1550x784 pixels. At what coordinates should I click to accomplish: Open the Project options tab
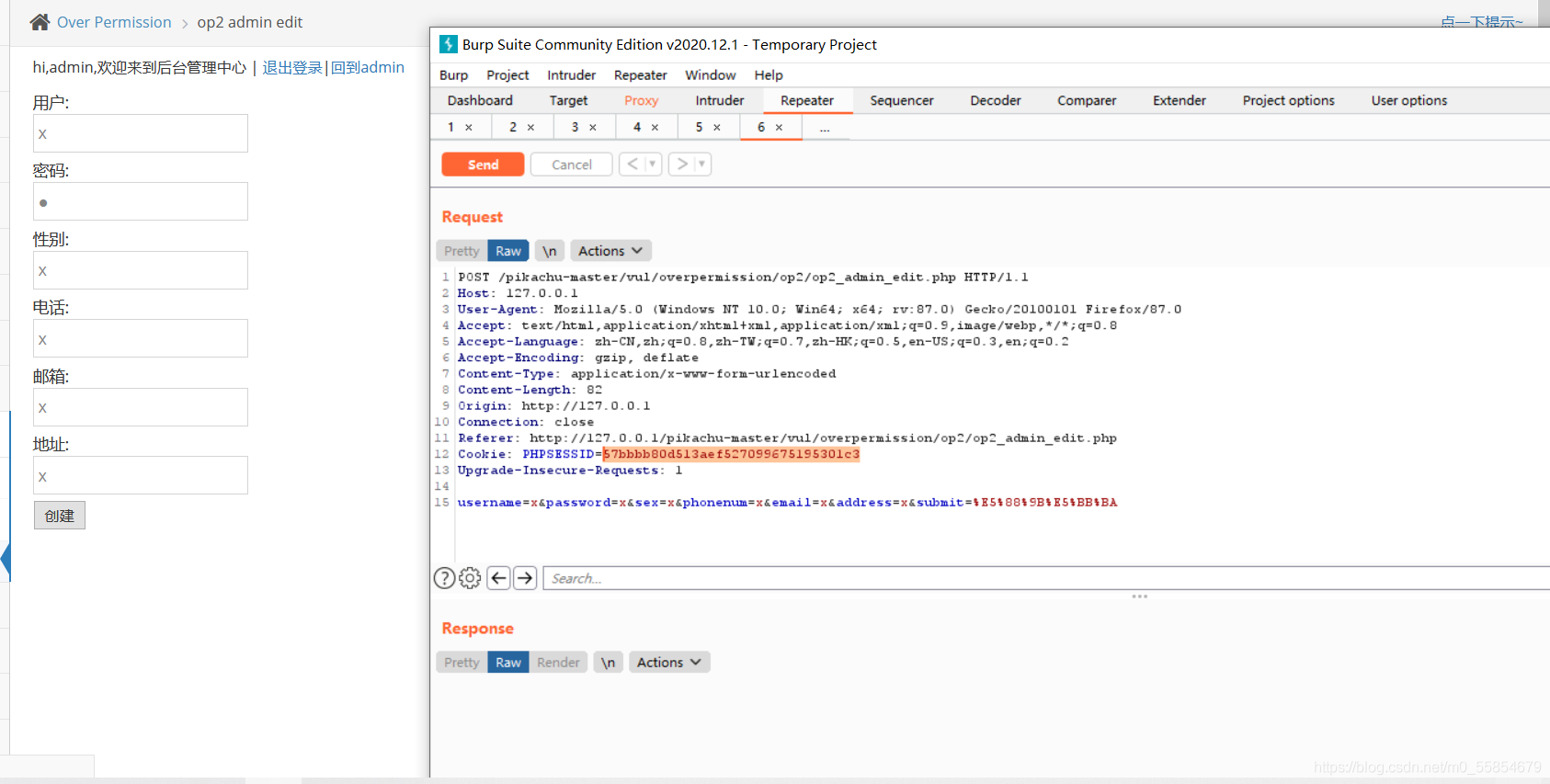[1289, 101]
